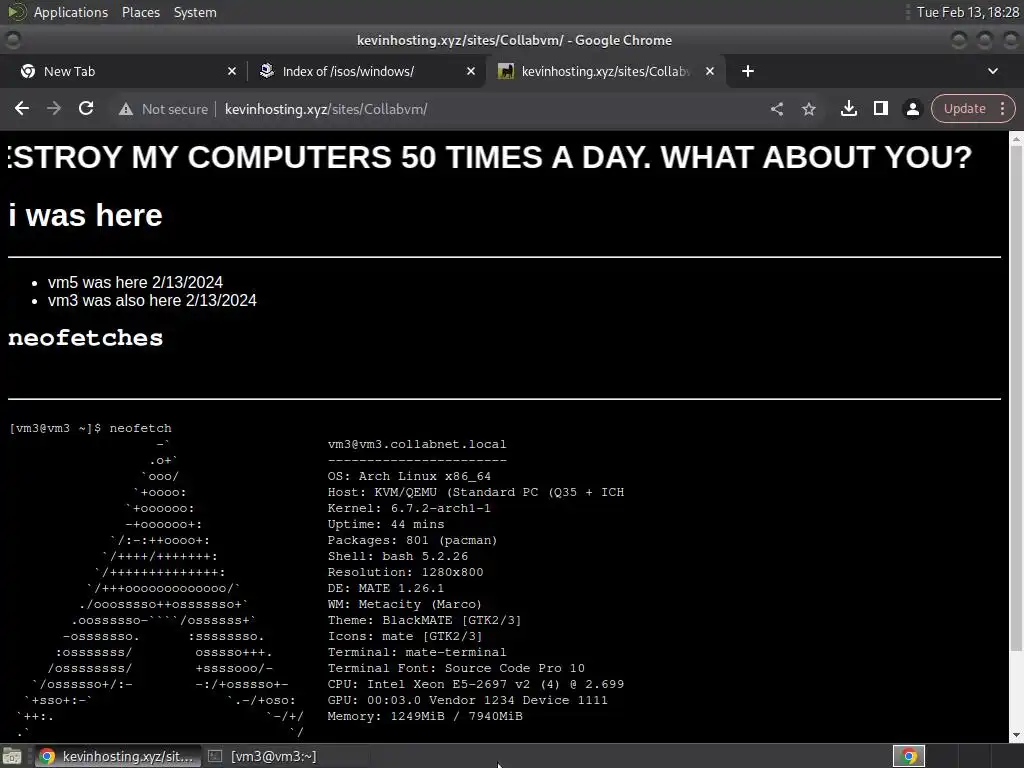
Task: Go back to the previous page
Action: point(22,108)
